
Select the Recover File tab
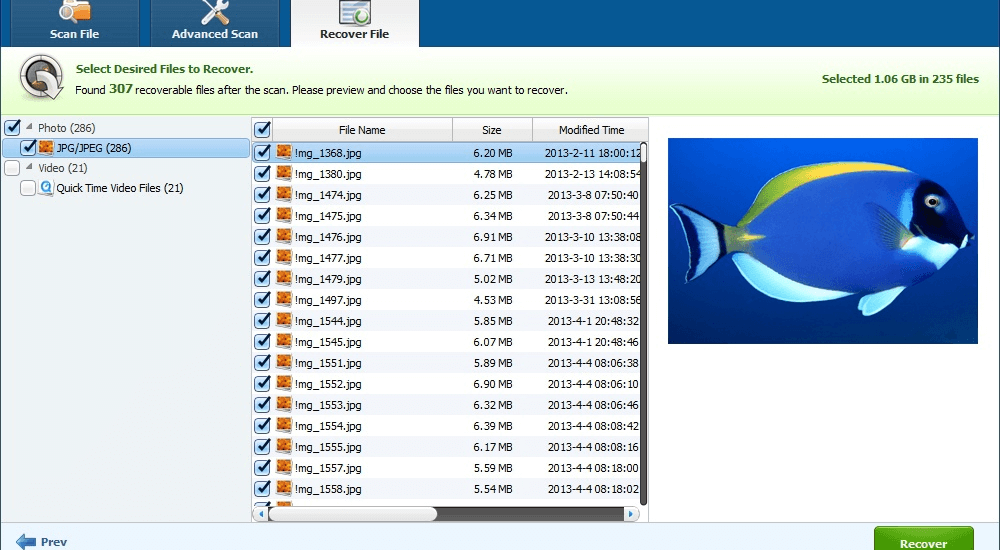coord(355,23)
